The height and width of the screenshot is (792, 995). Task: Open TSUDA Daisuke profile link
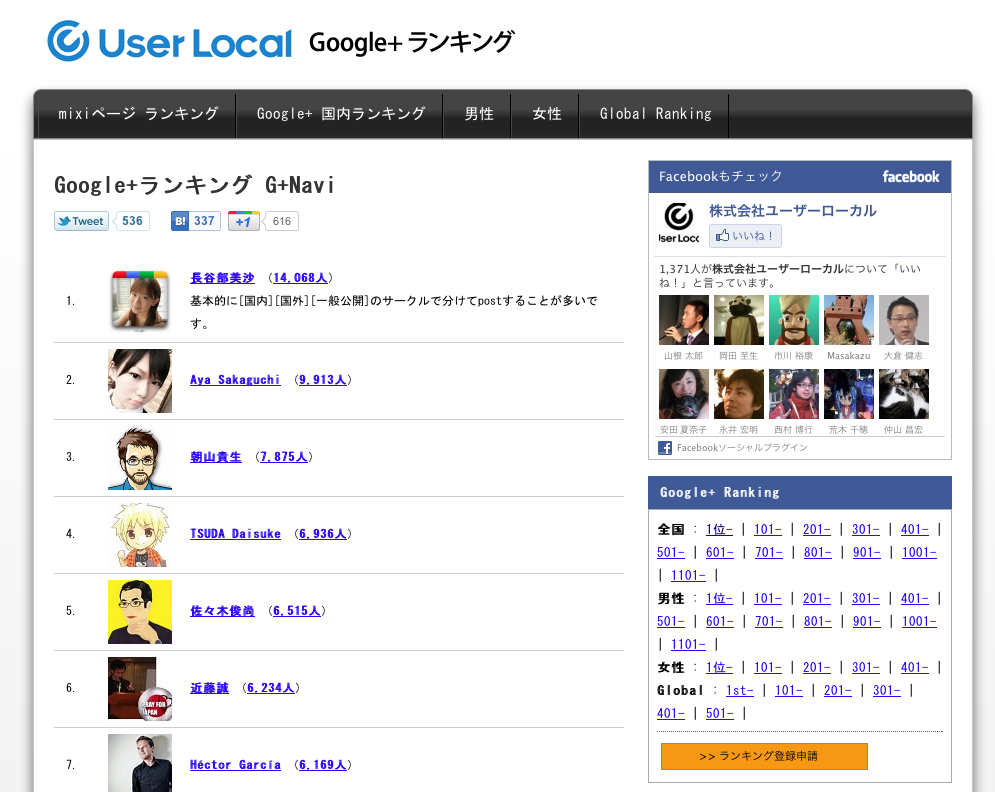click(x=235, y=534)
